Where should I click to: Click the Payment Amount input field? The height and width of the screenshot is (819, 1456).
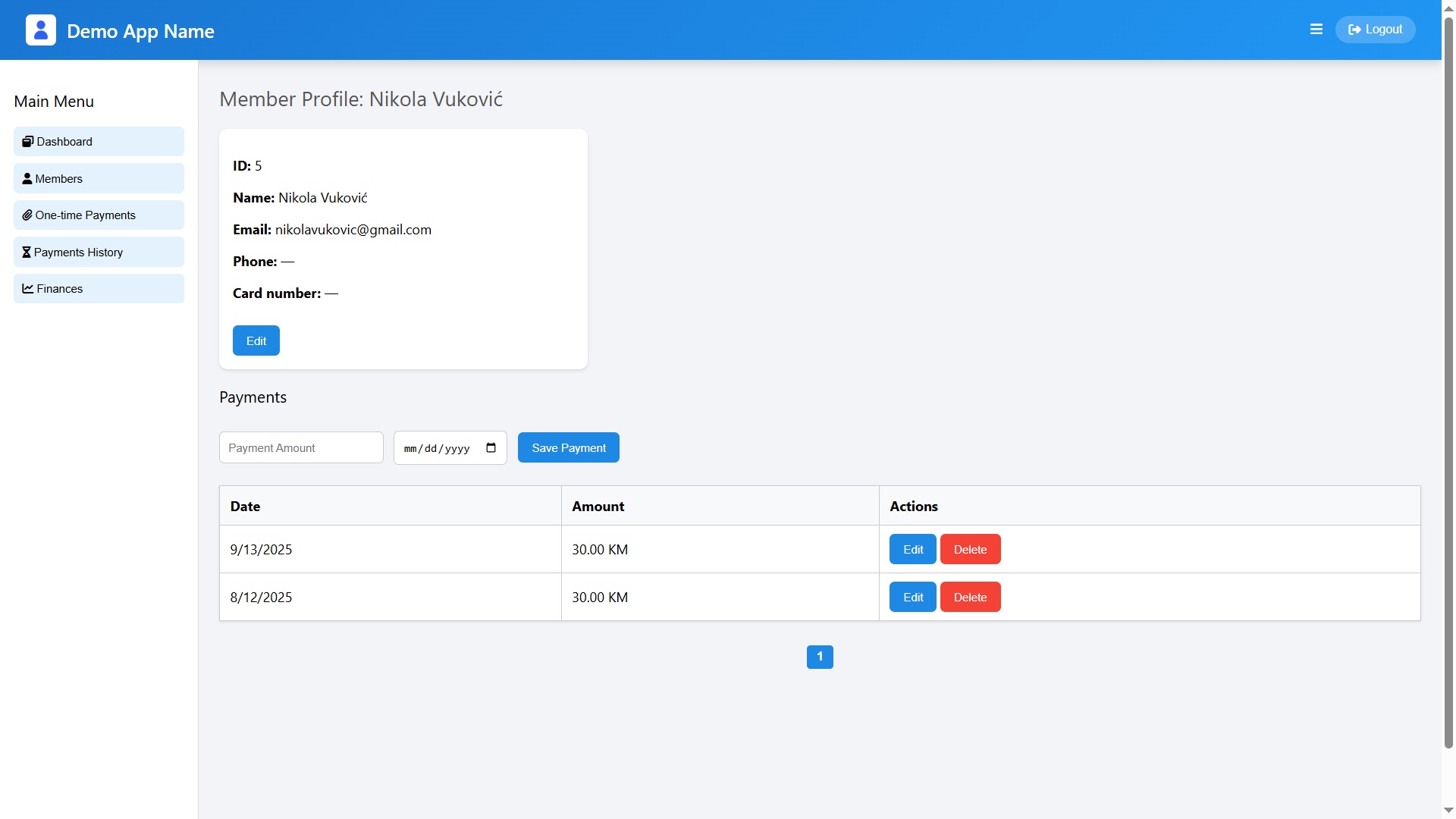[x=301, y=448]
